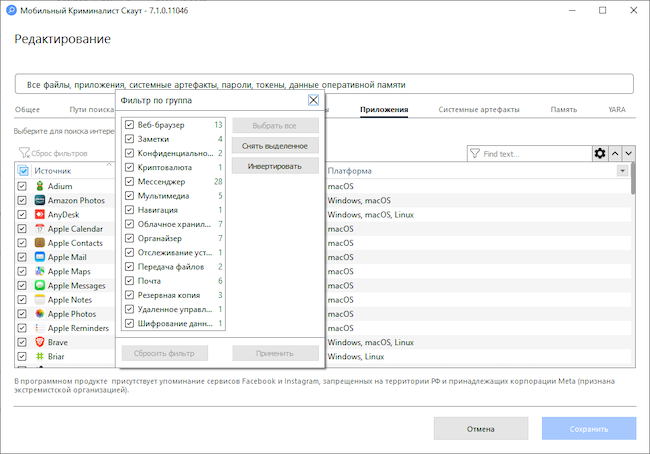Click Windows, macOS, Linux cell for AnyDesk

tap(371, 215)
